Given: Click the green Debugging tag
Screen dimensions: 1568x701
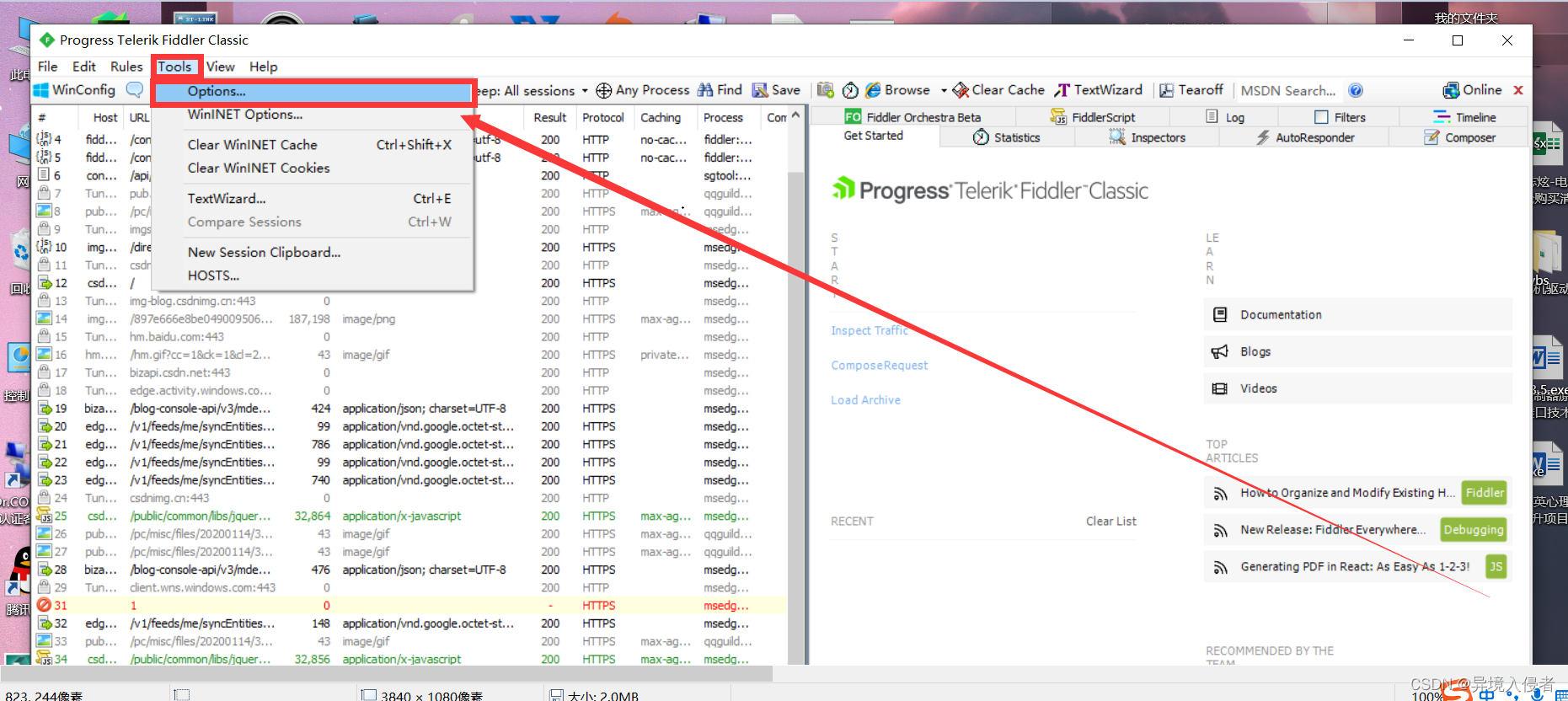Looking at the screenshot, I should pyautogui.click(x=1473, y=530).
